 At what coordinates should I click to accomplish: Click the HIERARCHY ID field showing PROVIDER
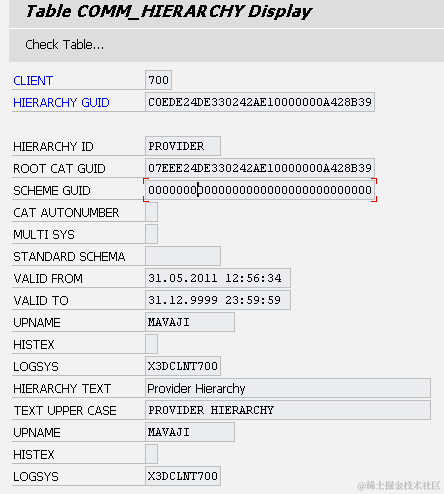[183, 146]
